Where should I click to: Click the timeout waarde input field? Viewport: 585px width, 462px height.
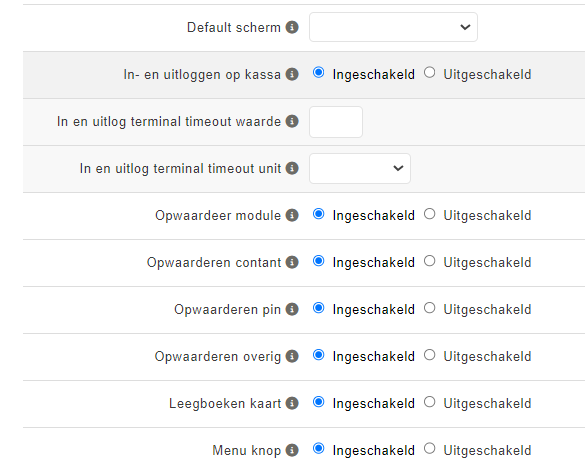click(x=336, y=122)
